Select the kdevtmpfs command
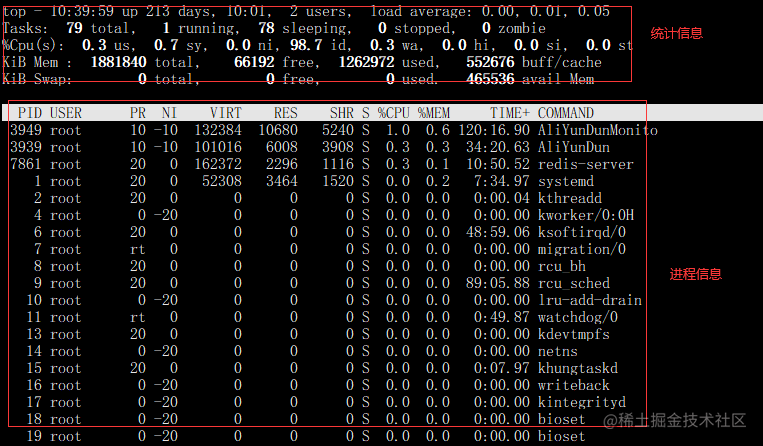 (573, 335)
